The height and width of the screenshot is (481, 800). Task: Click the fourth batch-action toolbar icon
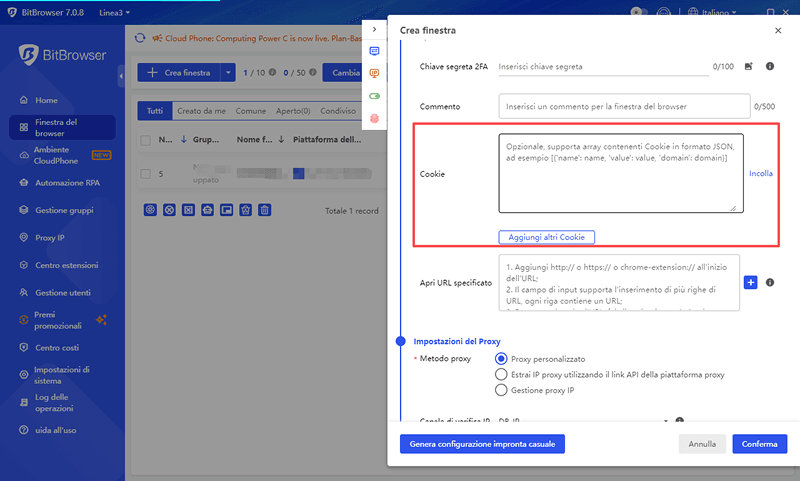point(207,210)
